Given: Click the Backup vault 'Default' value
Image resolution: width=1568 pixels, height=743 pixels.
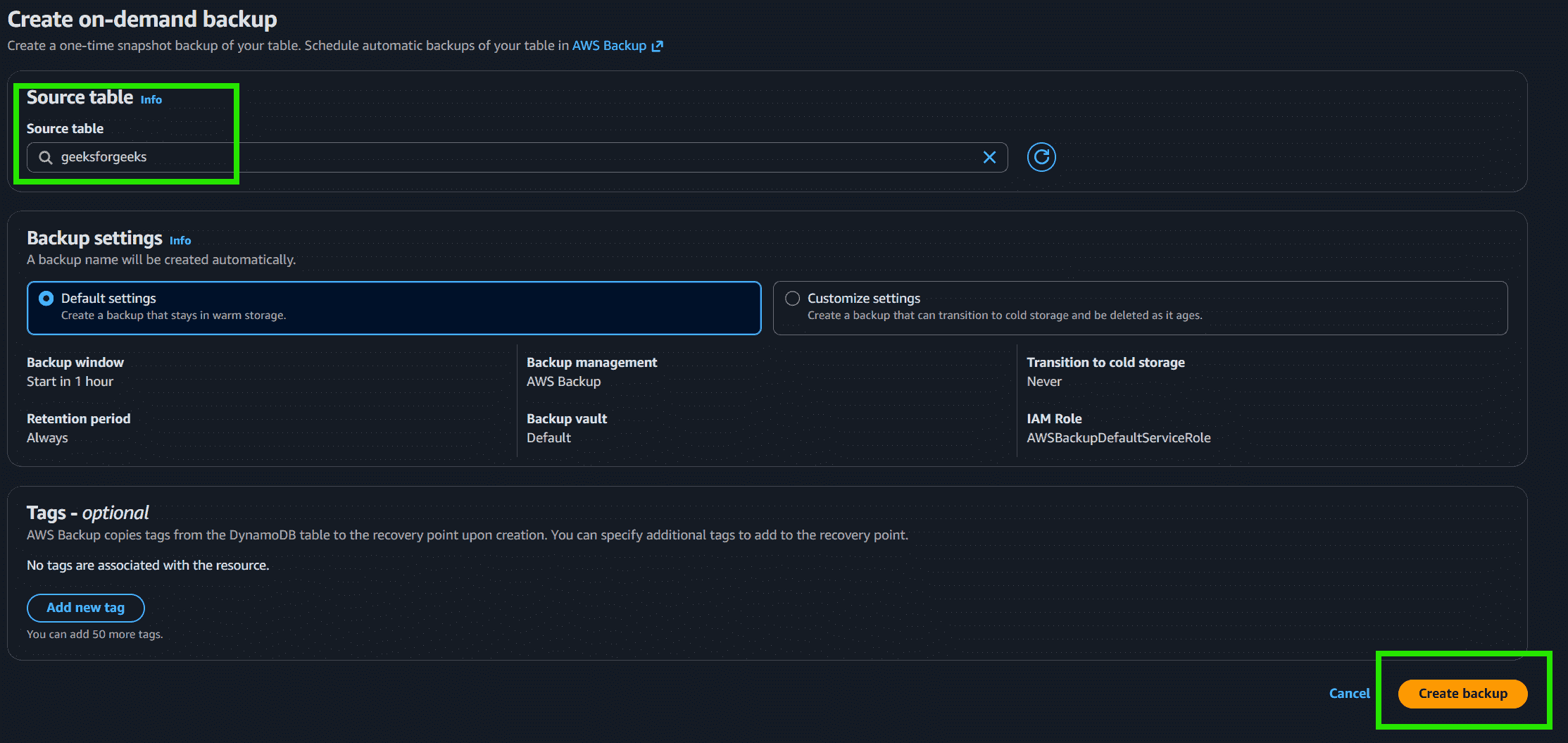Looking at the screenshot, I should (x=548, y=438).
